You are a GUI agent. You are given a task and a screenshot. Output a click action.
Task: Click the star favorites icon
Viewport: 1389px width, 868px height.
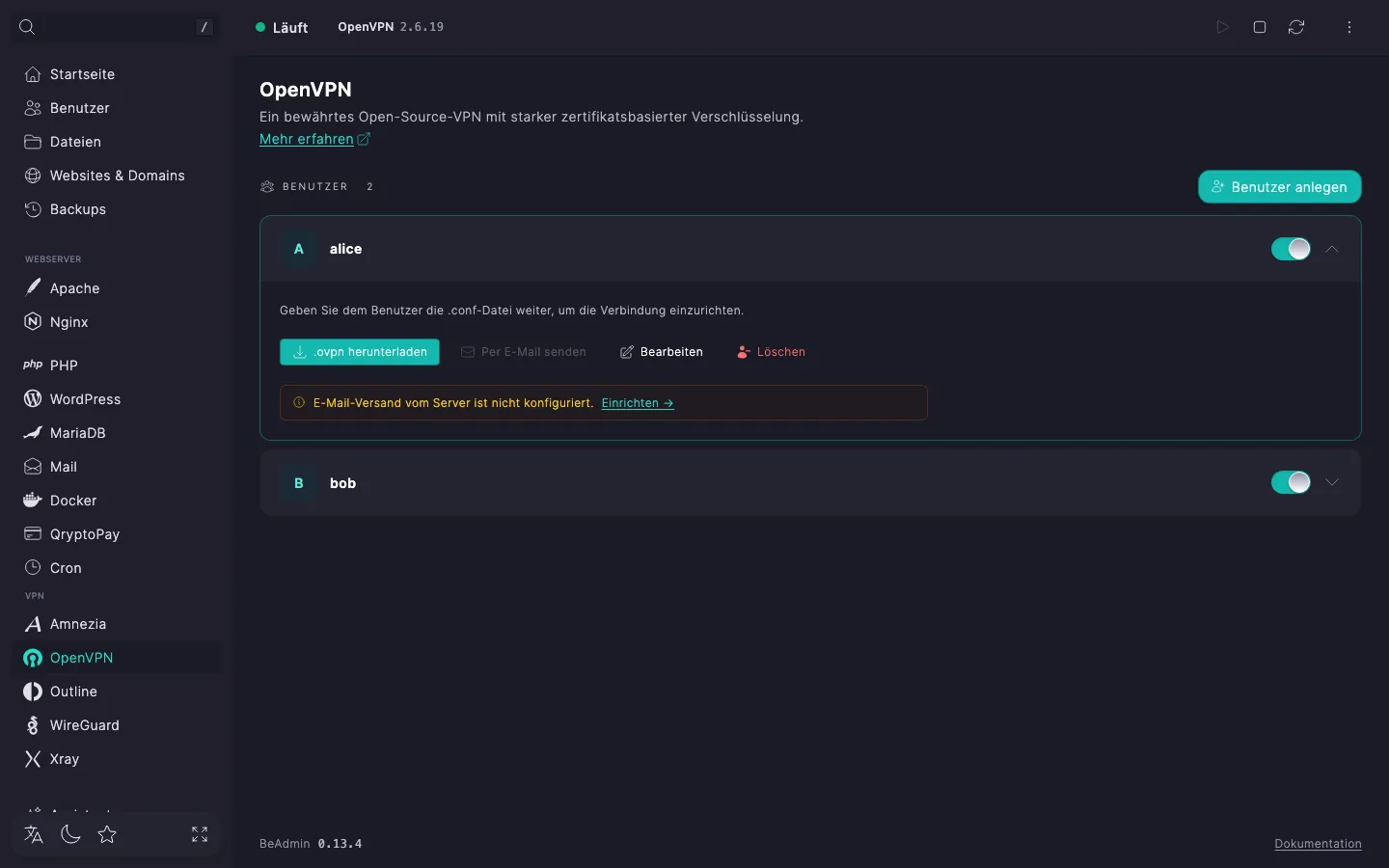(107, 834)
